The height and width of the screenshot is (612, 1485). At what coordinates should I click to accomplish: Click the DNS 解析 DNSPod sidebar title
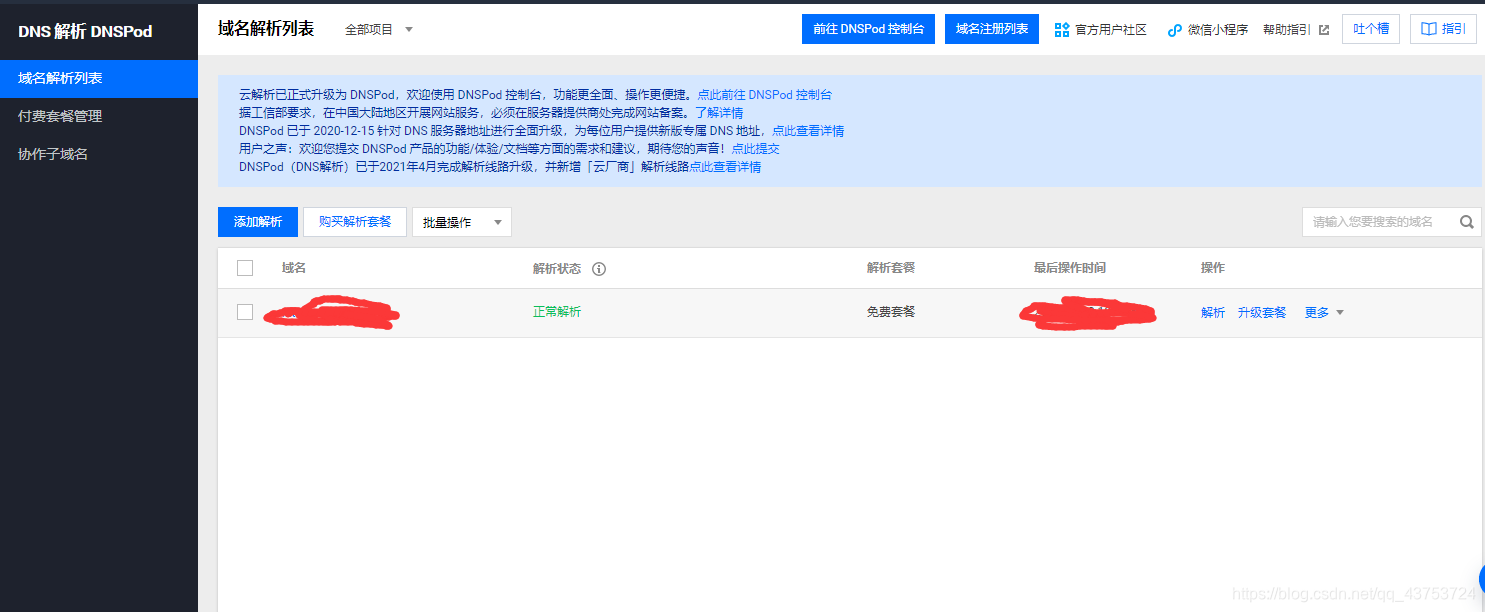(85, 31)
